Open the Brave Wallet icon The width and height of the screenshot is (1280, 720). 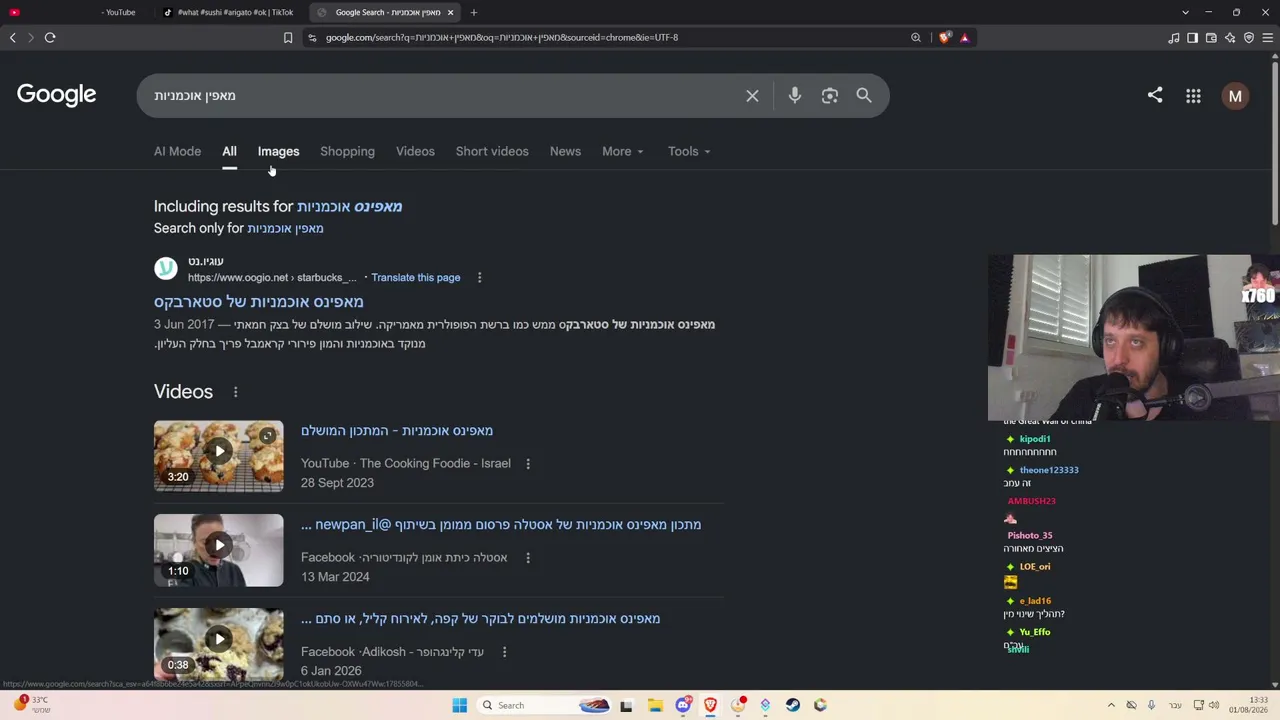[x=1211, y=38]
